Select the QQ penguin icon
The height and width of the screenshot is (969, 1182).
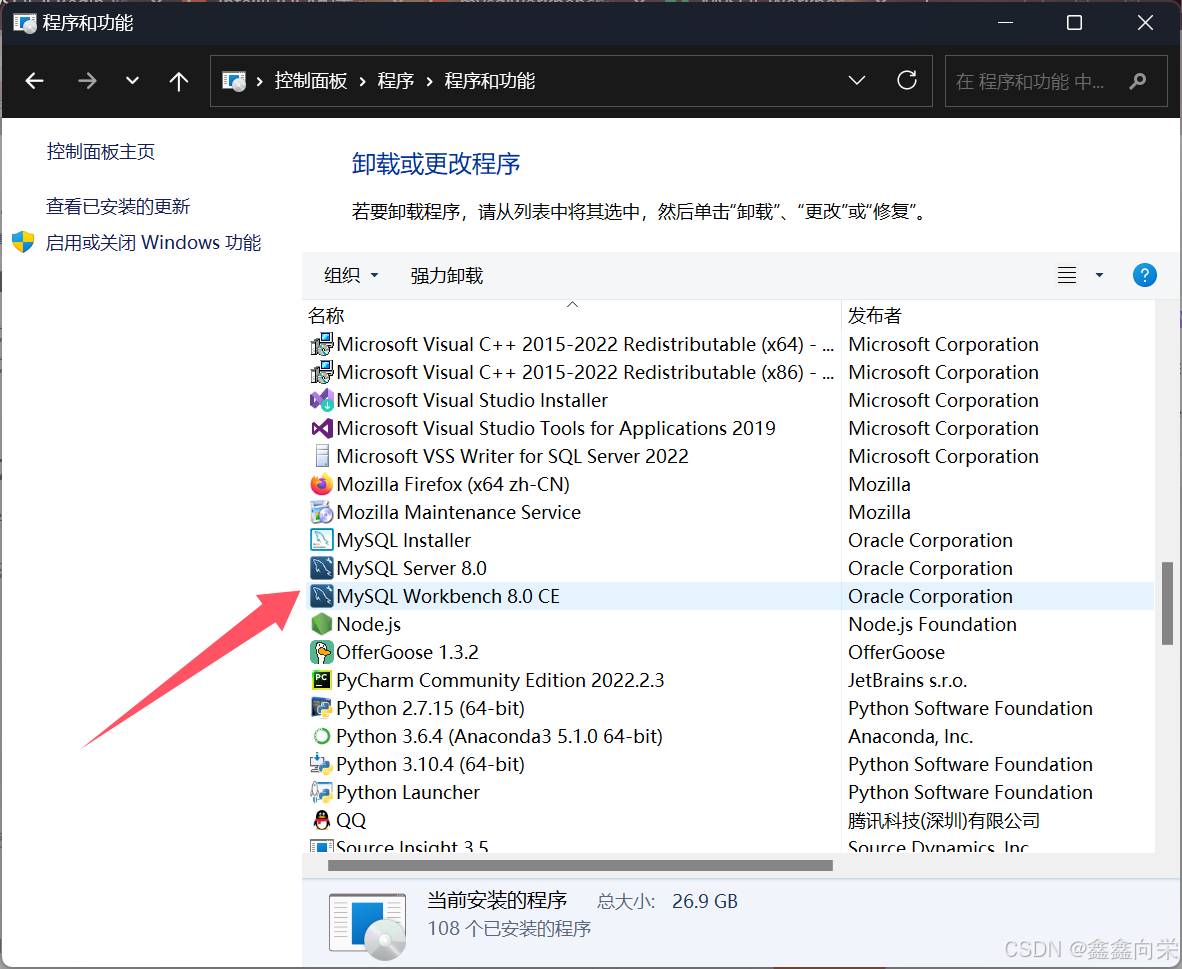click(x=322, y=820)
